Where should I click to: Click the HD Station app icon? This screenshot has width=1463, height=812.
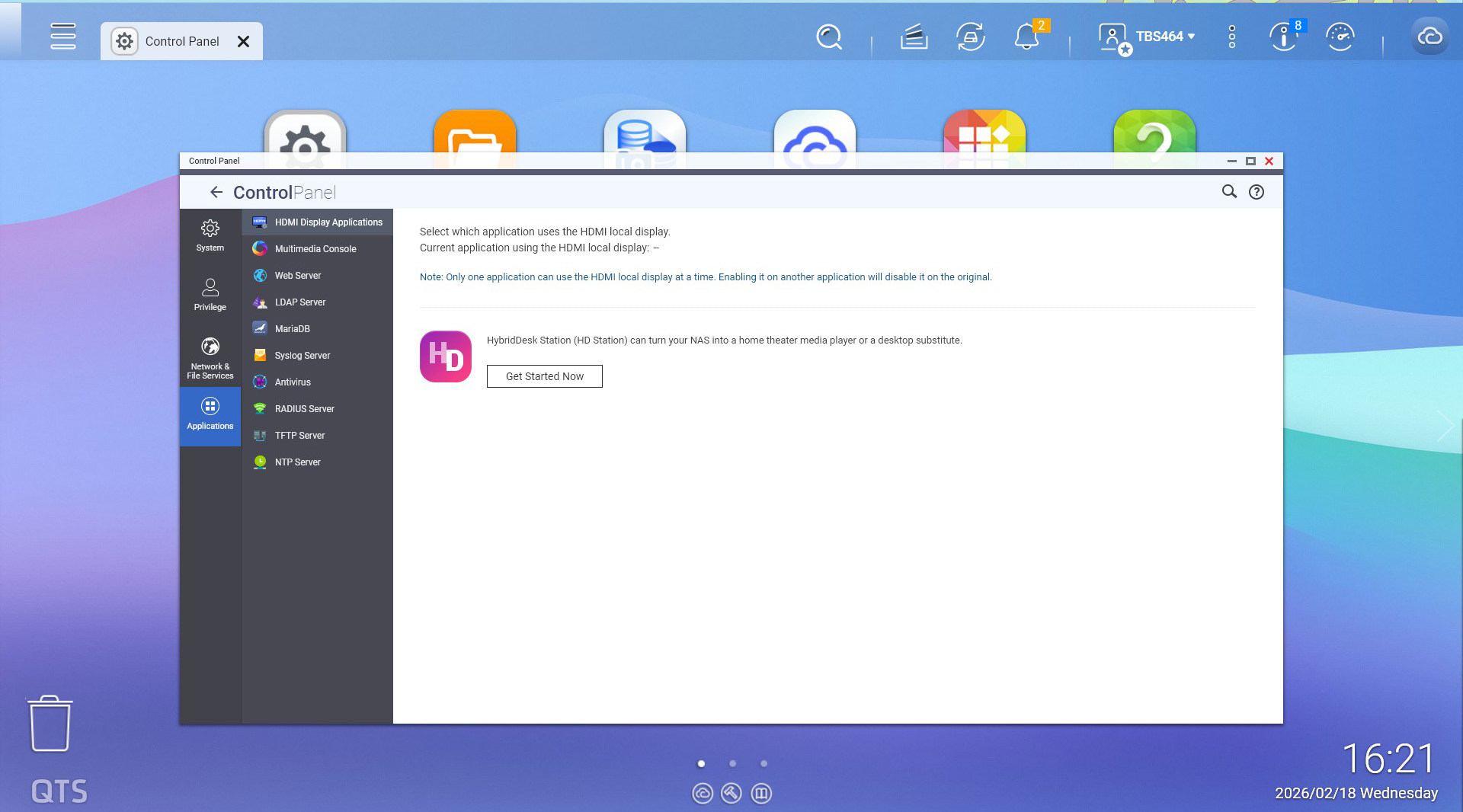[x=446, y=356]
